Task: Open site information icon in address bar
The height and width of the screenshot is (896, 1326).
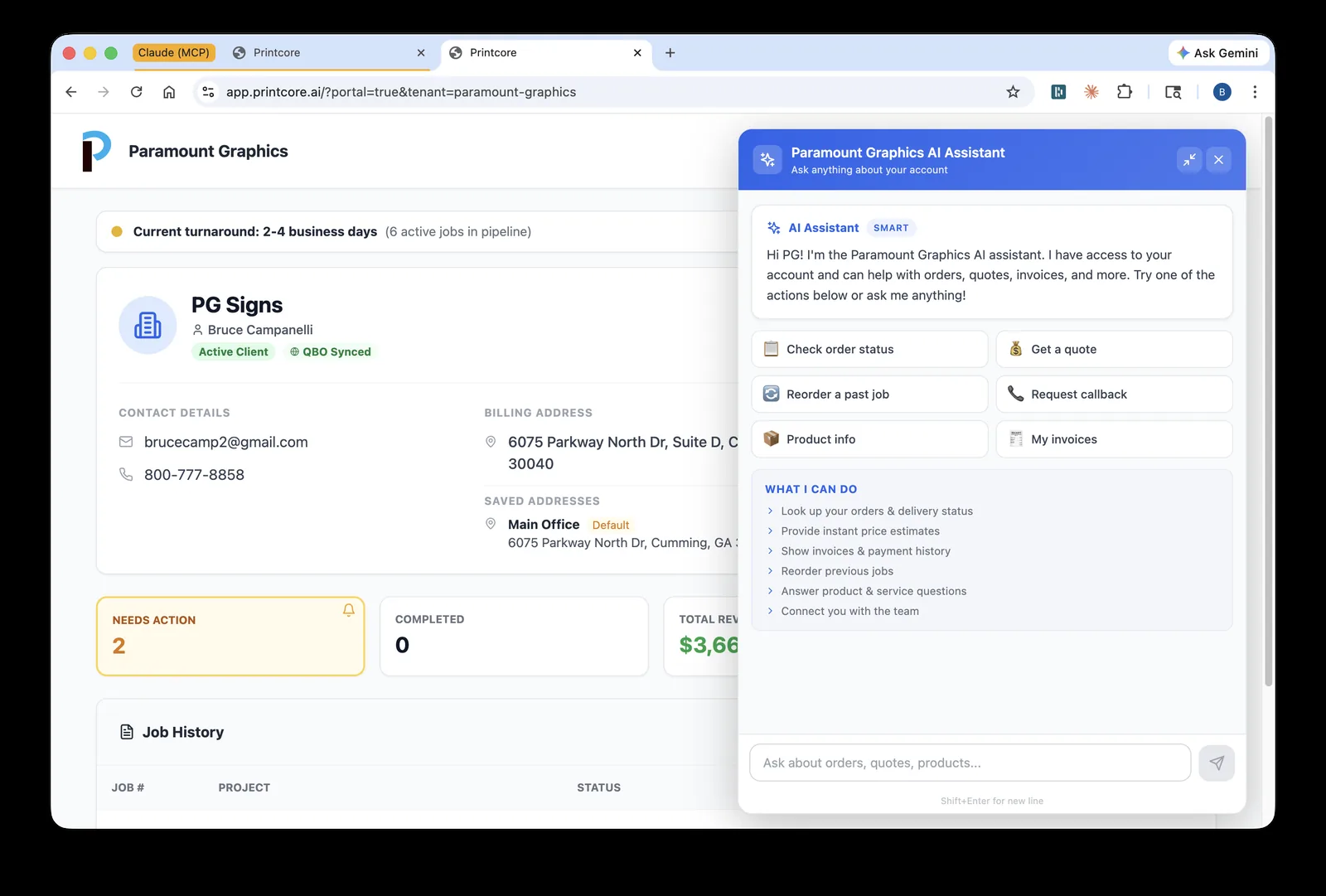Action: [209, 92]
